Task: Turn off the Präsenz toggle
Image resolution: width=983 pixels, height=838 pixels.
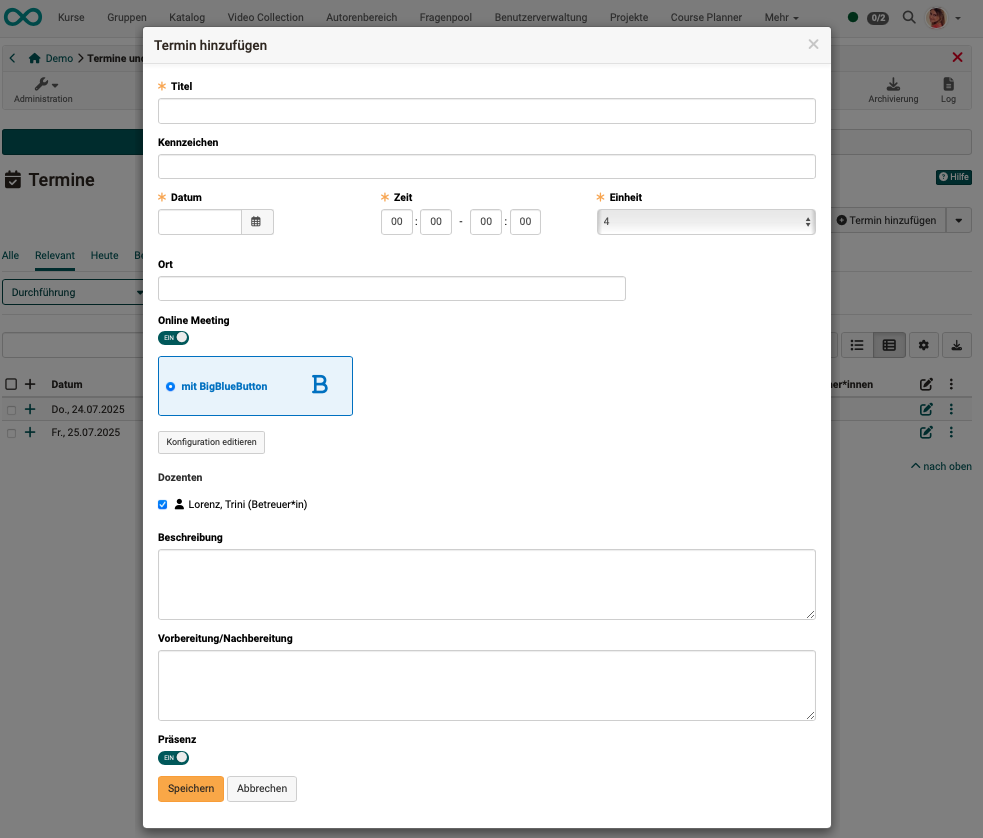Action: click(x=173, y=758)
